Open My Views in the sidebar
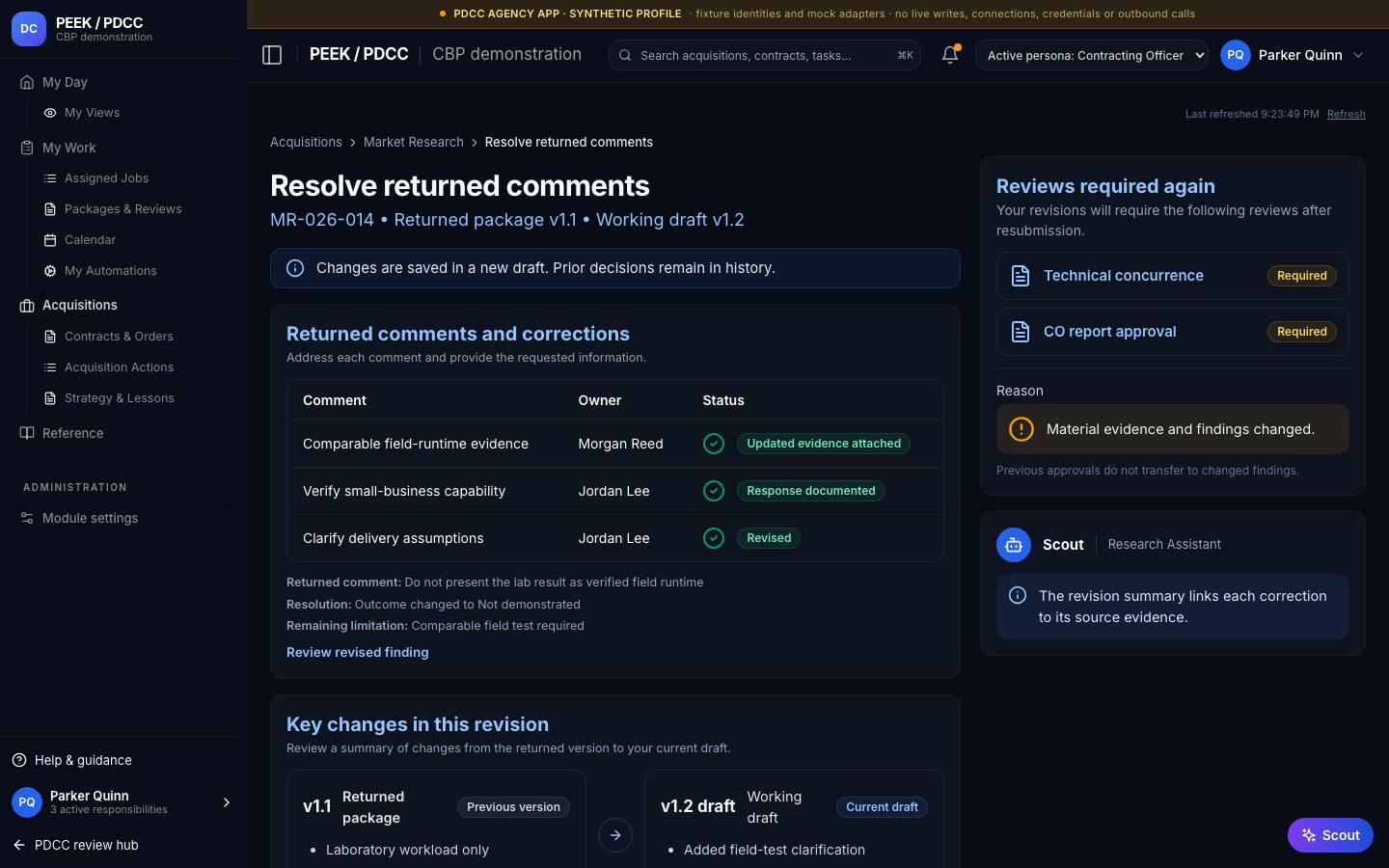1389x868 pixels. click(x=92, y=113)
